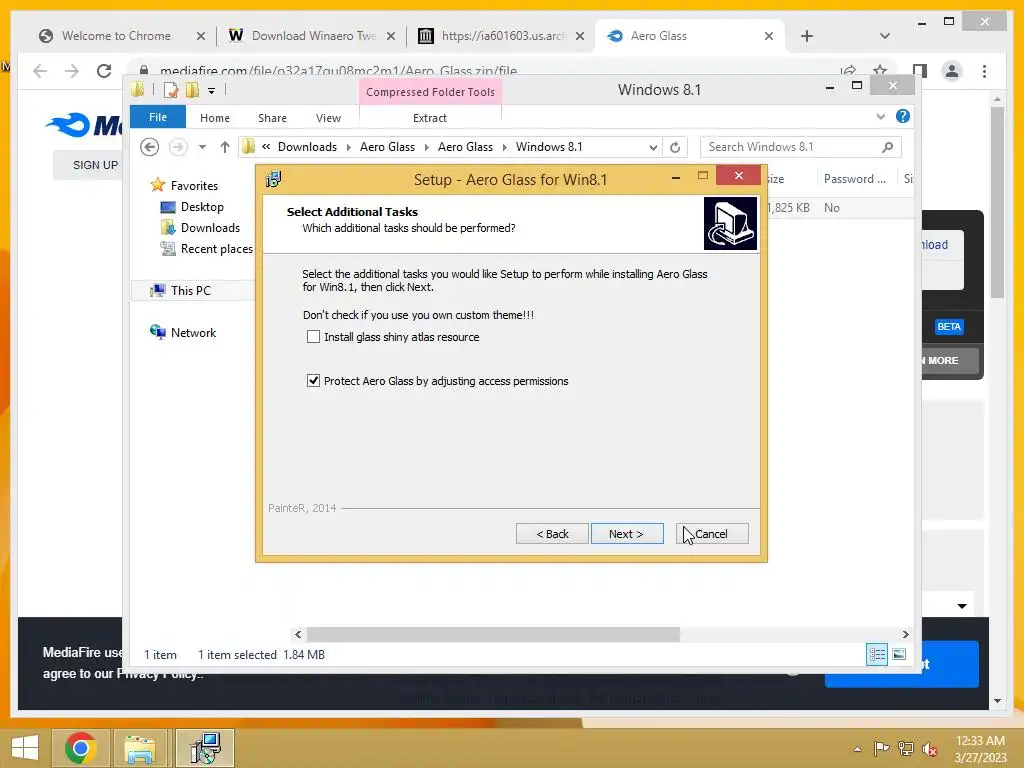Open the View ribbon tab
The width and height of the screenshot is (1024, 768).
click(x=328, y=118)
